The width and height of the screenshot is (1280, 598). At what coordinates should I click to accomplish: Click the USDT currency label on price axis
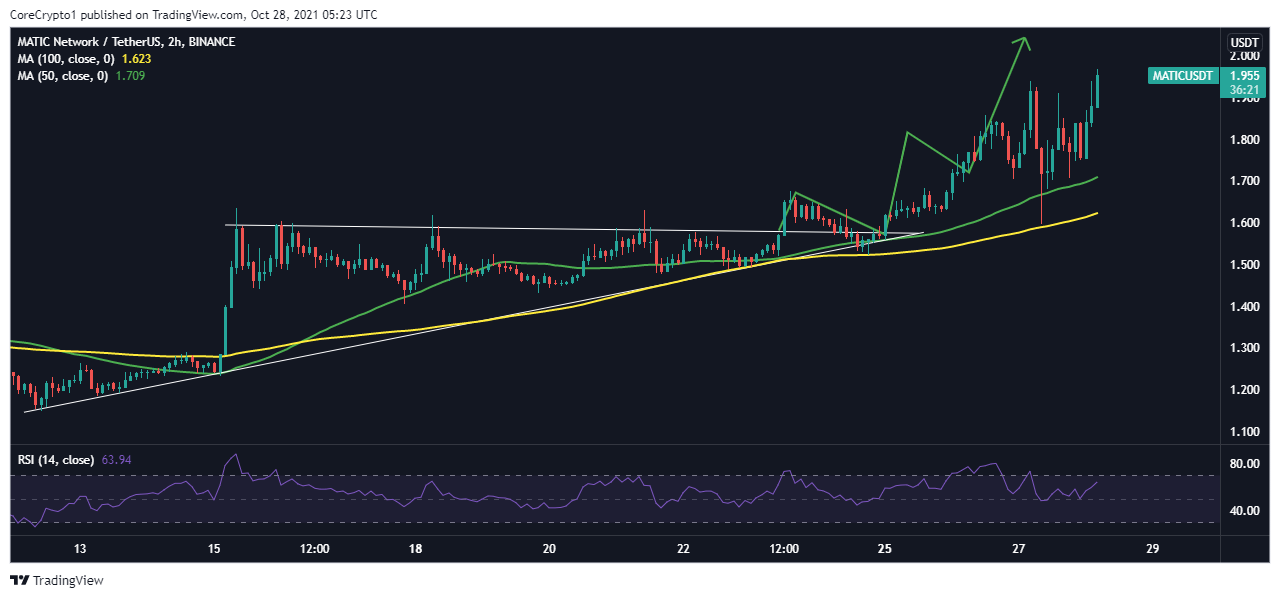pyautogui.click(x=1244, y=43)
